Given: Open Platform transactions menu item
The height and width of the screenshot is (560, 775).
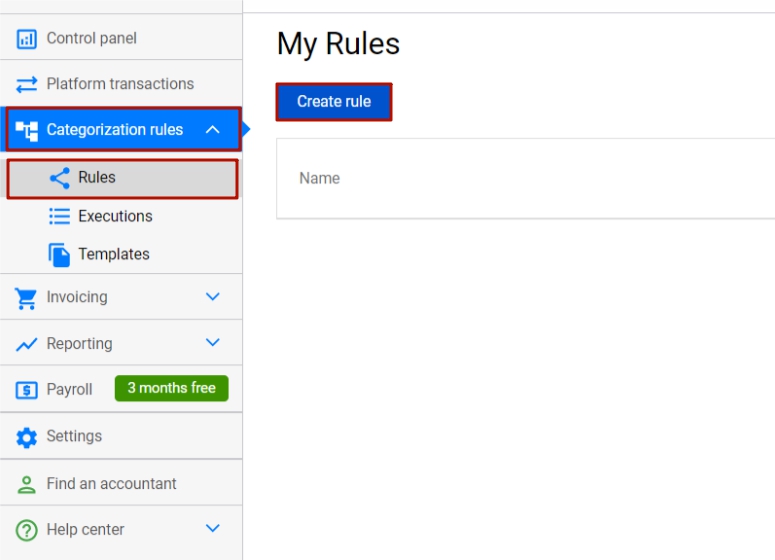Looking at the screenshot, I should [x=120, y=84].
